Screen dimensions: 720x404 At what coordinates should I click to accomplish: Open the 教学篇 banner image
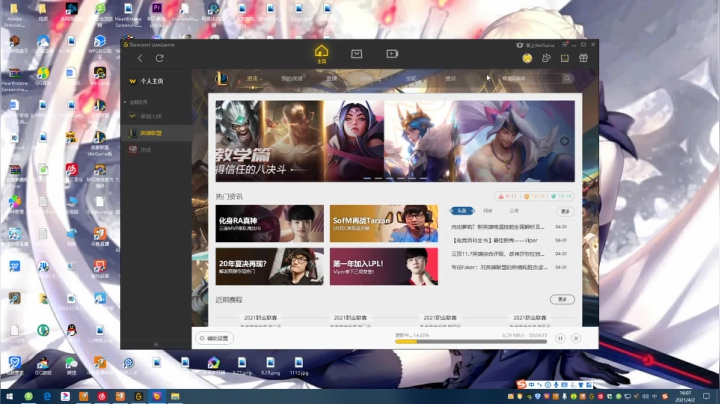395,141
